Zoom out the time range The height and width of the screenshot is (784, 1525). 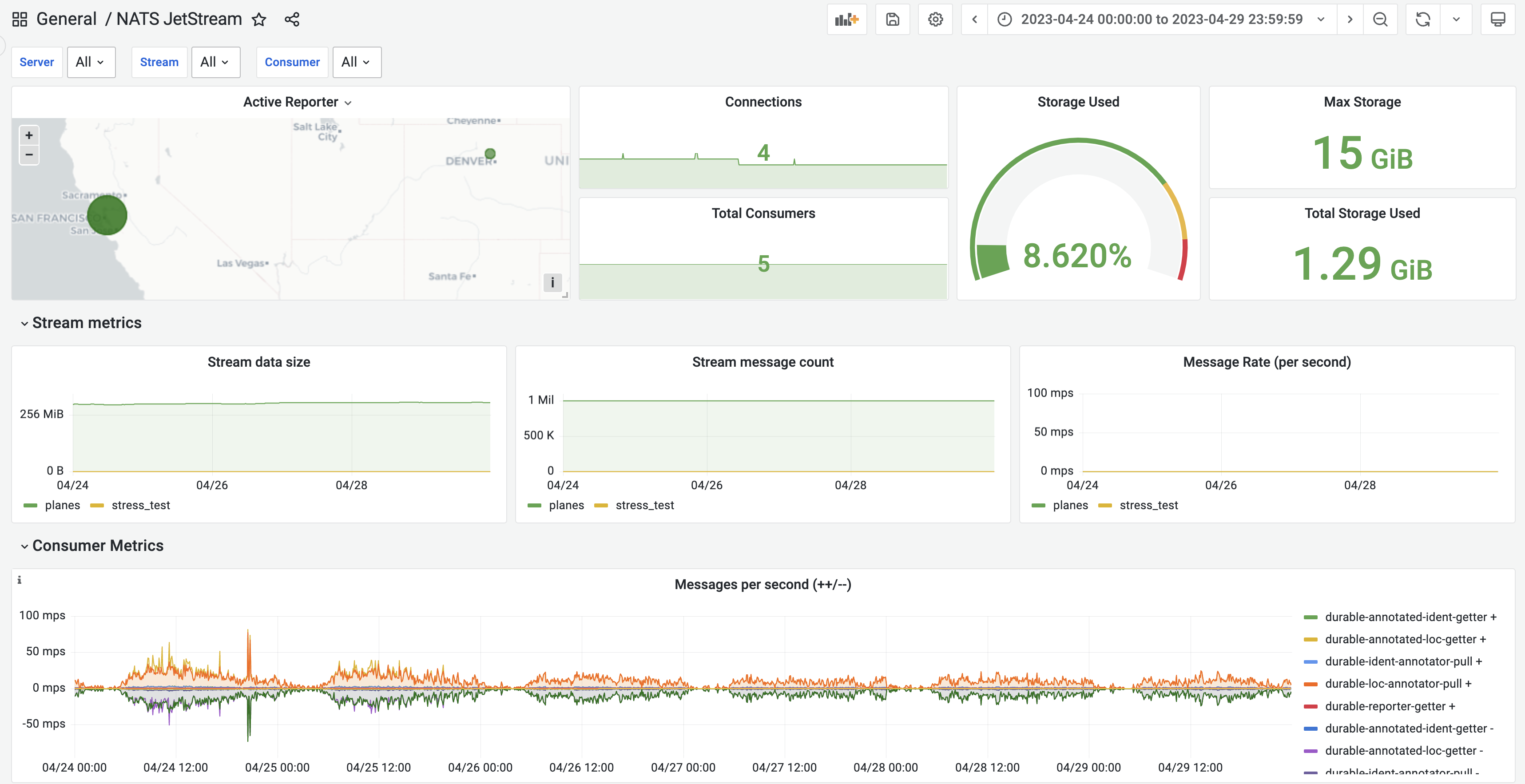(x=1380, y=20)
